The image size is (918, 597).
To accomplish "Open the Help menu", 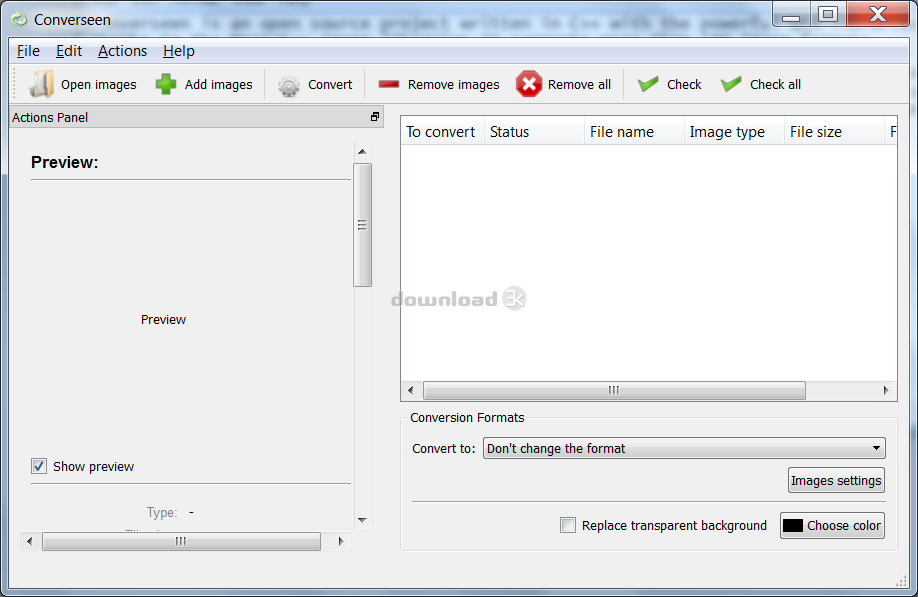I will pyautogui.click(x=179, y=51).
